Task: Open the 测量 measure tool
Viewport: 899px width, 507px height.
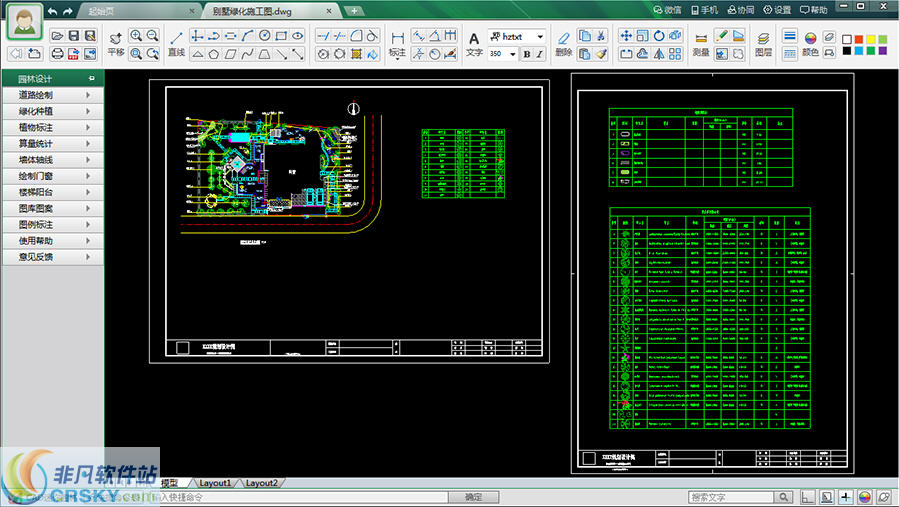Action: [701, 44]
